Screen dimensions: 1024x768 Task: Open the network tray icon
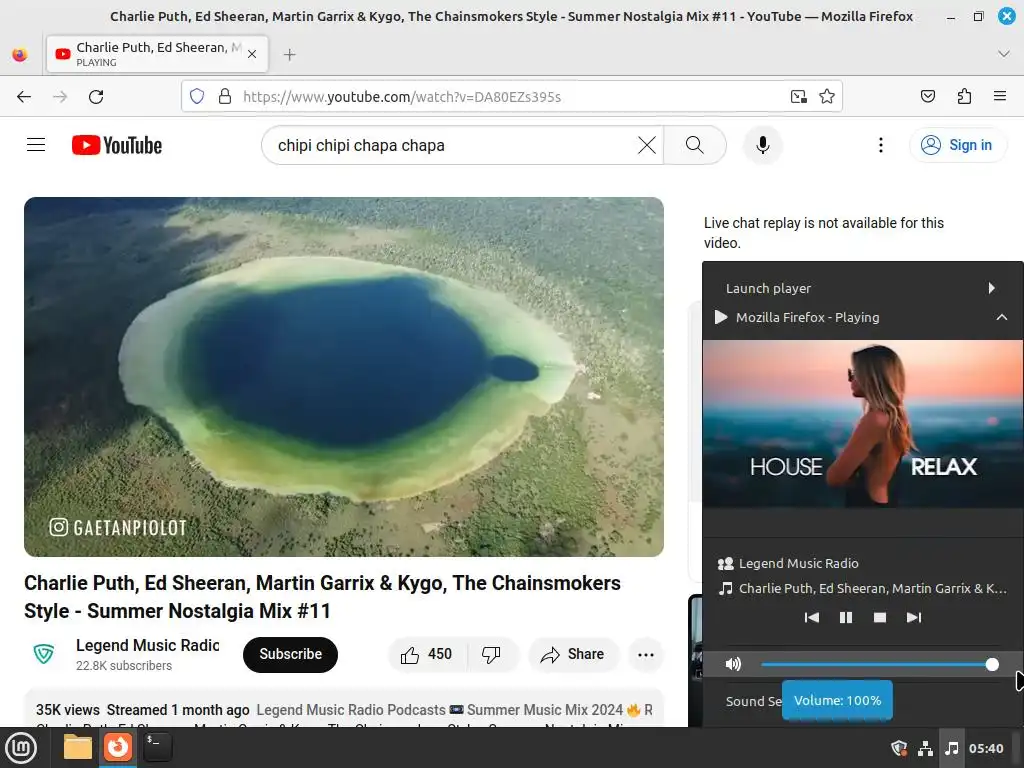click(925, 748)
